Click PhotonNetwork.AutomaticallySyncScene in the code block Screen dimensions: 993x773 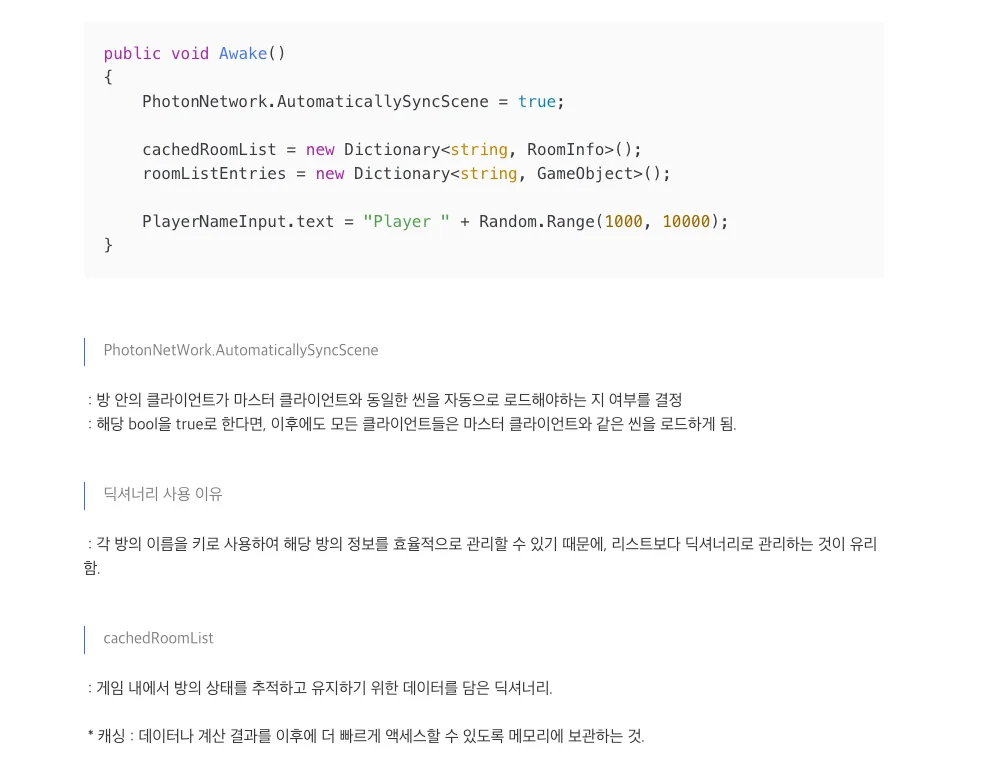coord(315,102)
